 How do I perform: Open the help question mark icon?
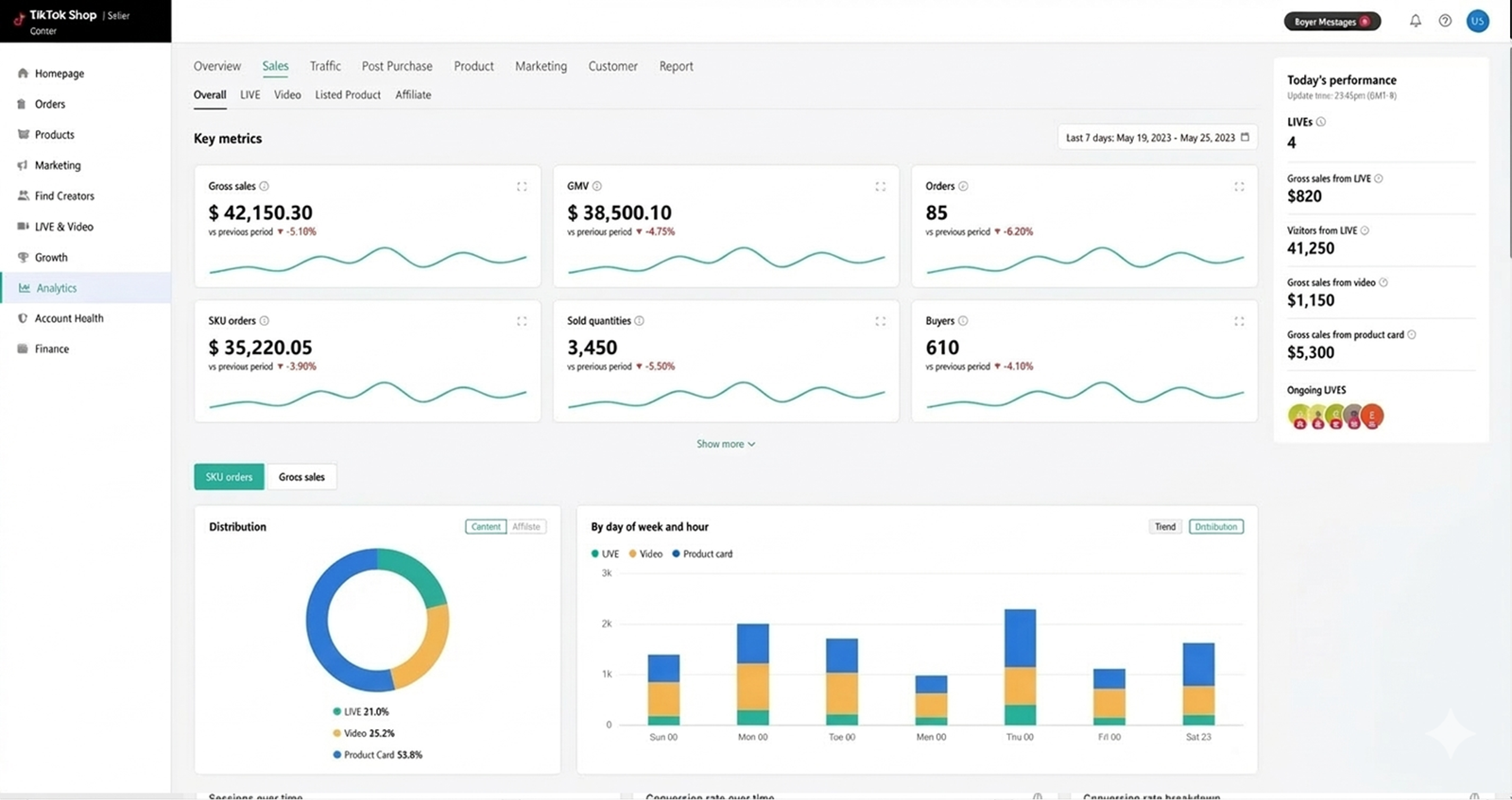coord(1445,21)
